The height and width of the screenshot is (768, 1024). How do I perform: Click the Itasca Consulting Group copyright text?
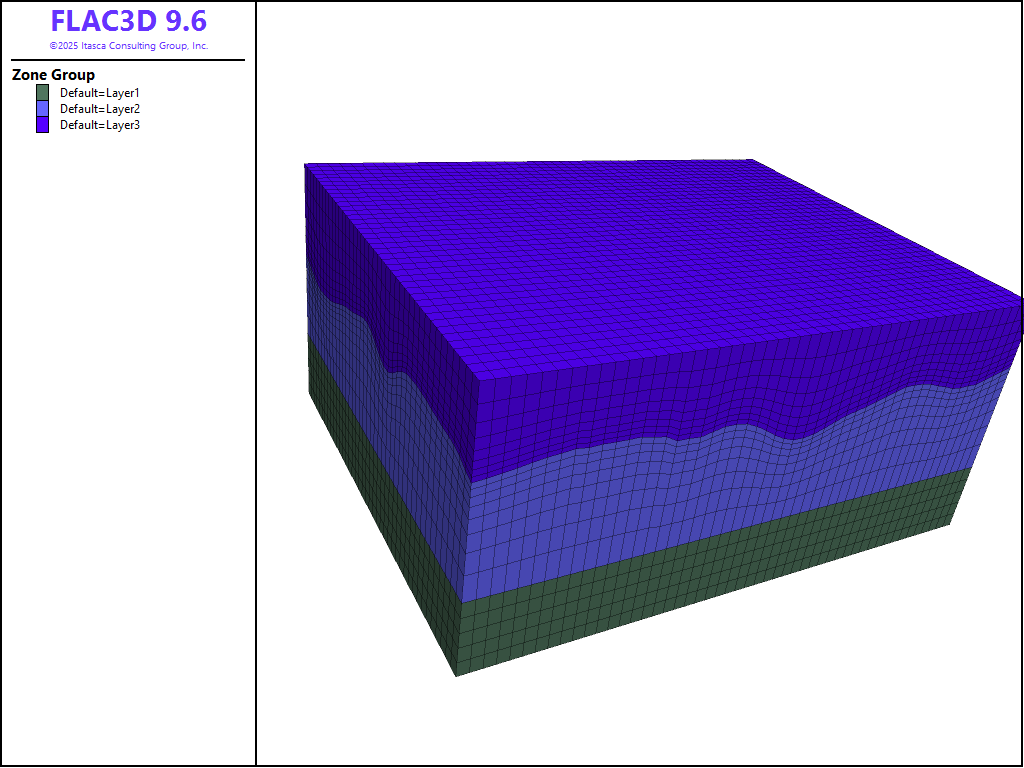128,46
